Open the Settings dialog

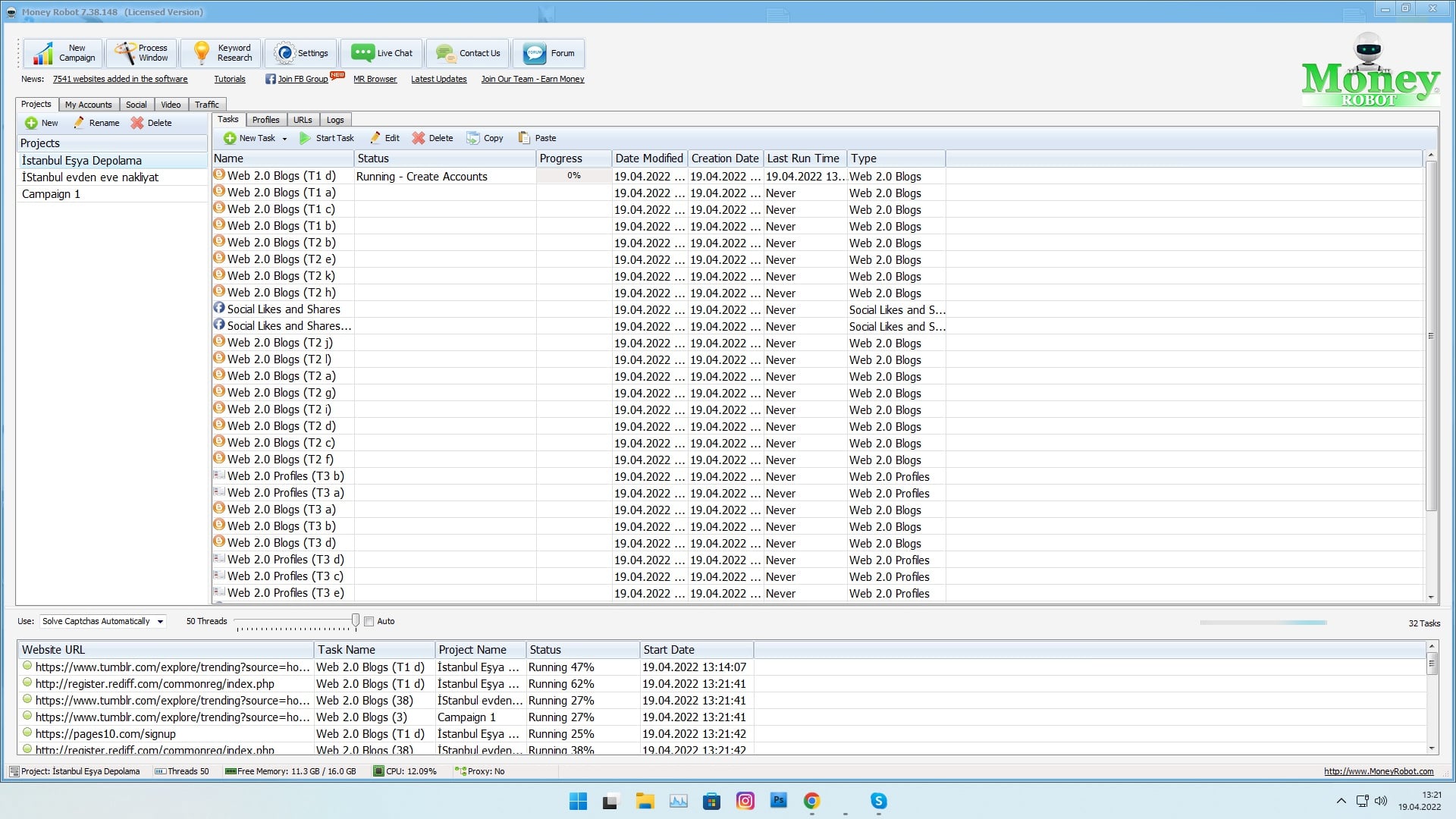coord(301,53)
